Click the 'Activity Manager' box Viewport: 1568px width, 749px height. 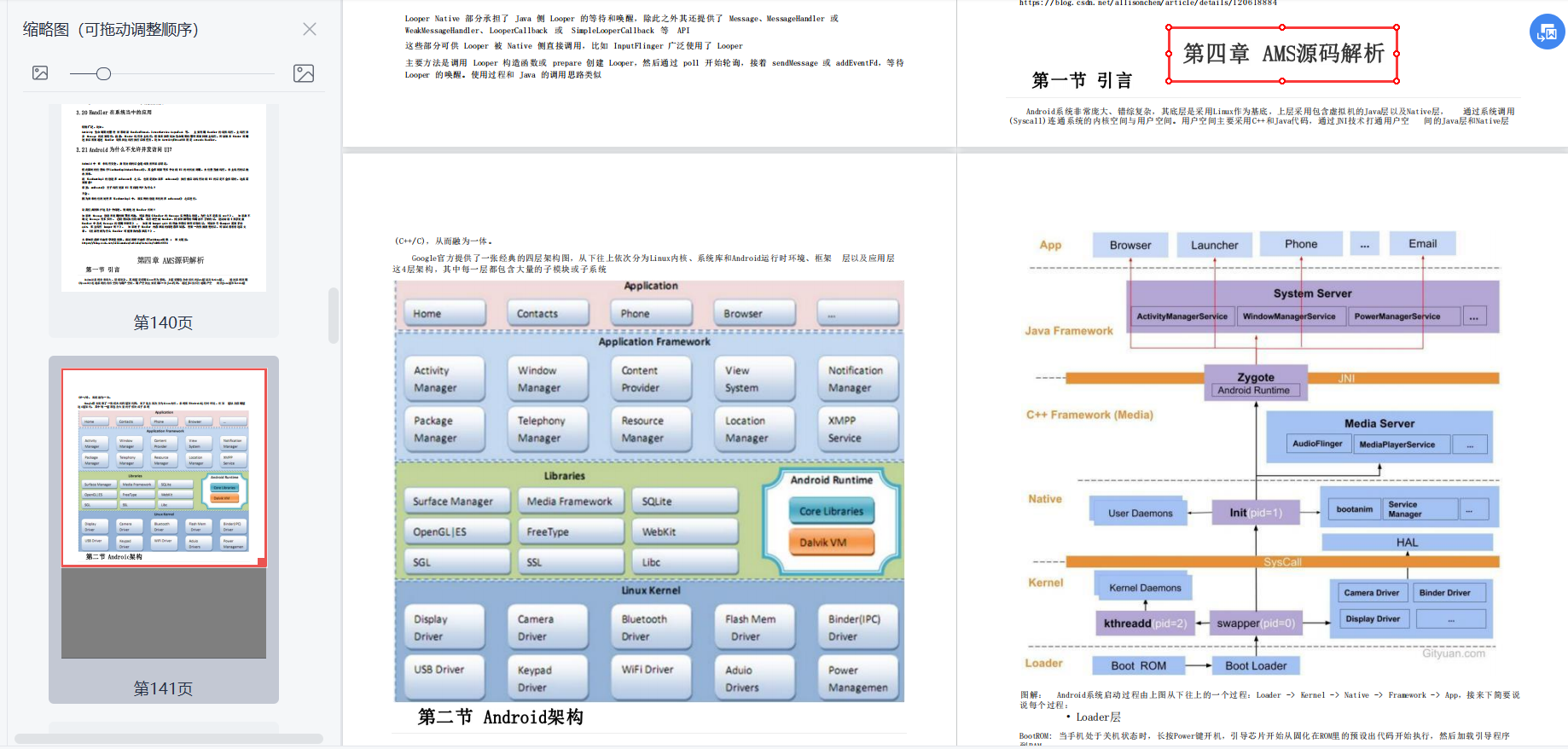point(444,379)
